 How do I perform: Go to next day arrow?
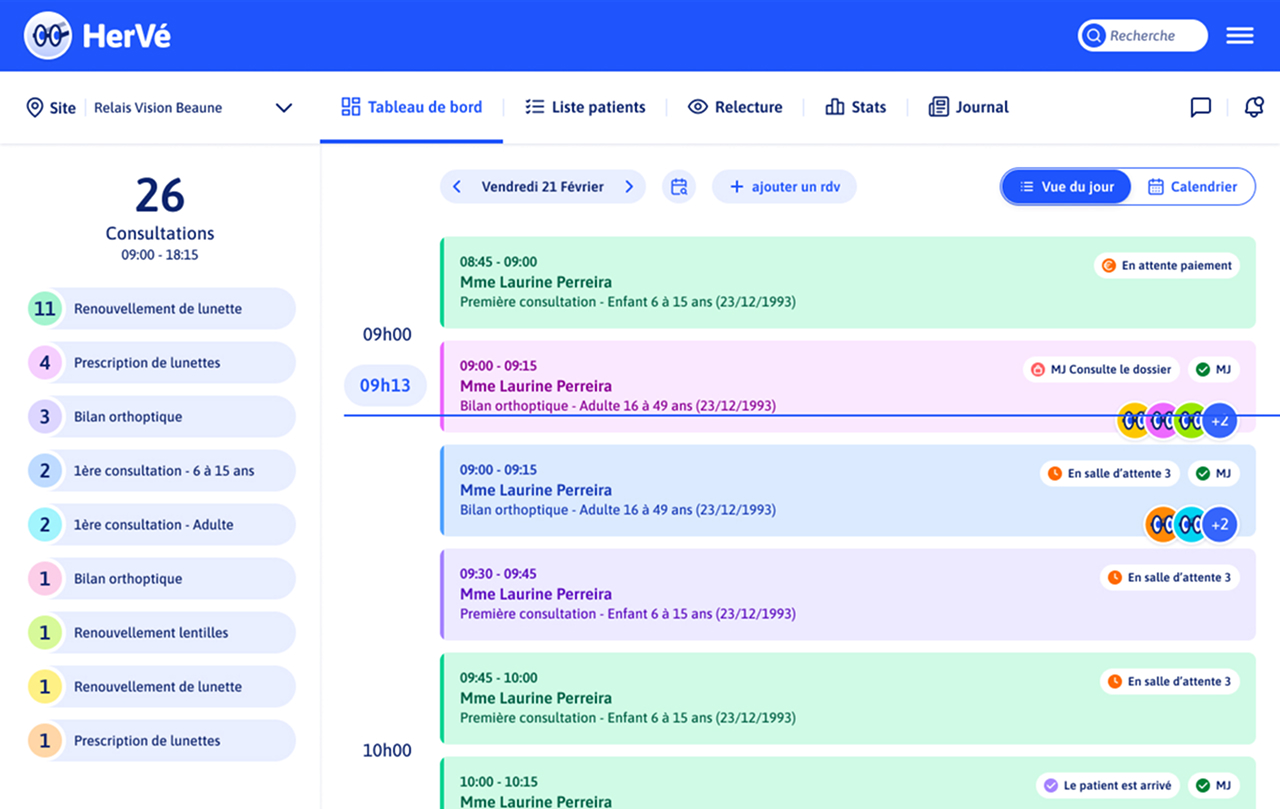[629, 187]
